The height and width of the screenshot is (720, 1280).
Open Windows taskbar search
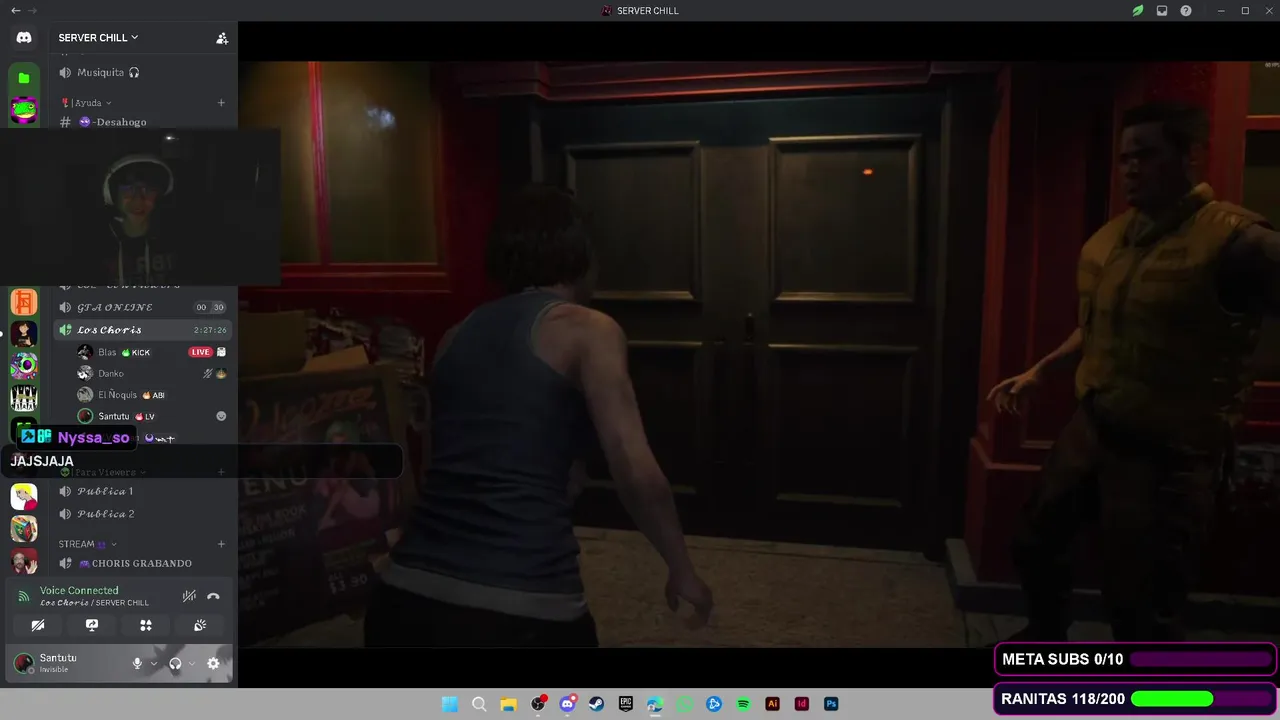479,704
